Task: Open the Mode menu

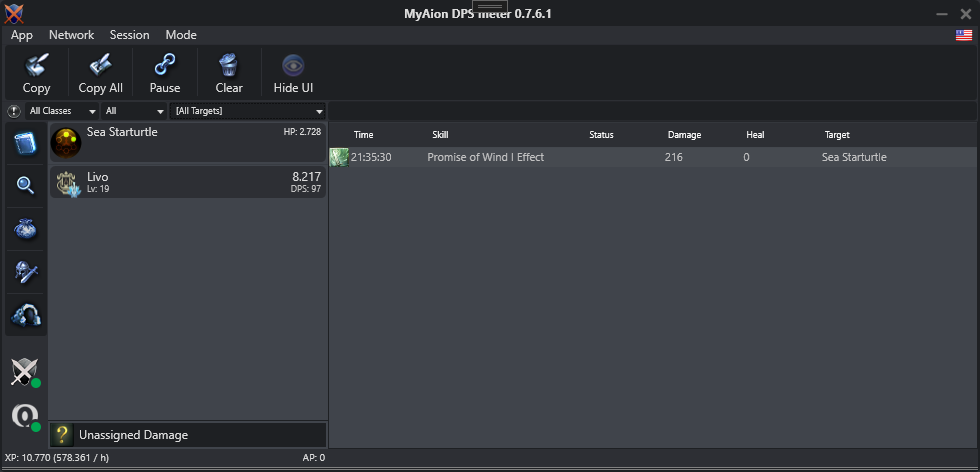Action: point(181,35)
